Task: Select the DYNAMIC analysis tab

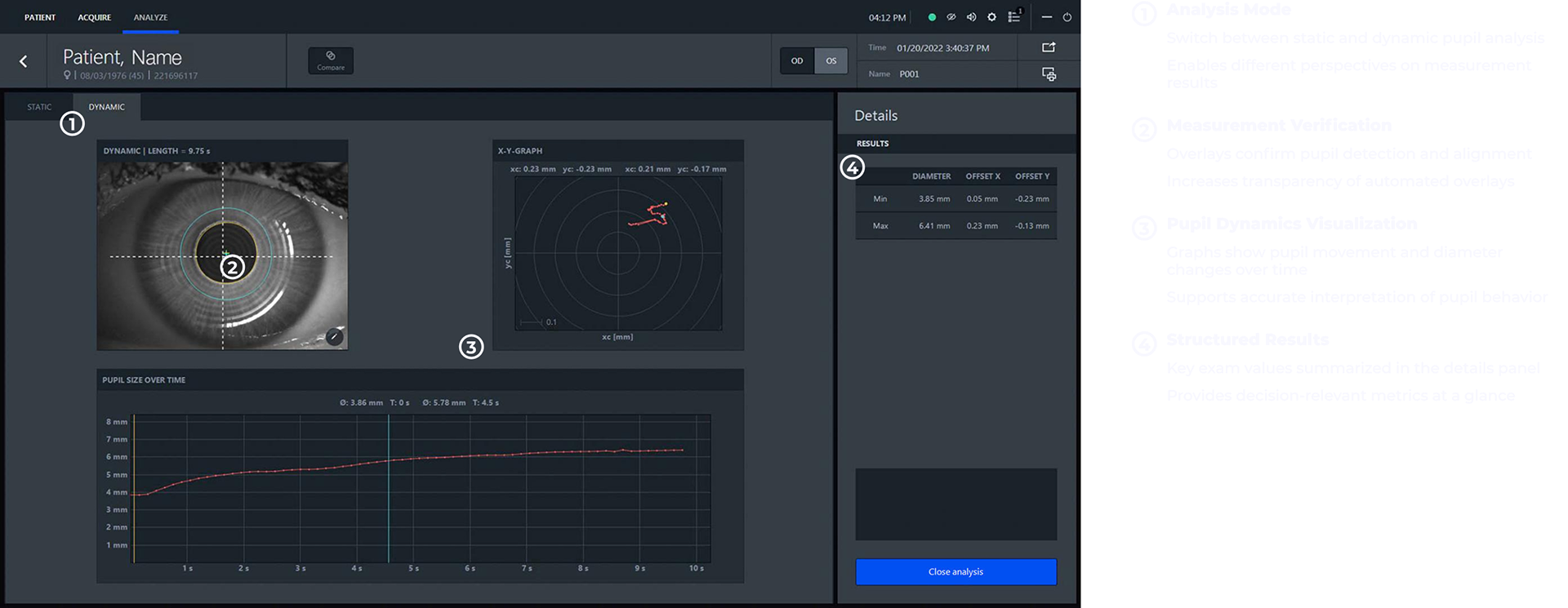Action: coord(107,107)
